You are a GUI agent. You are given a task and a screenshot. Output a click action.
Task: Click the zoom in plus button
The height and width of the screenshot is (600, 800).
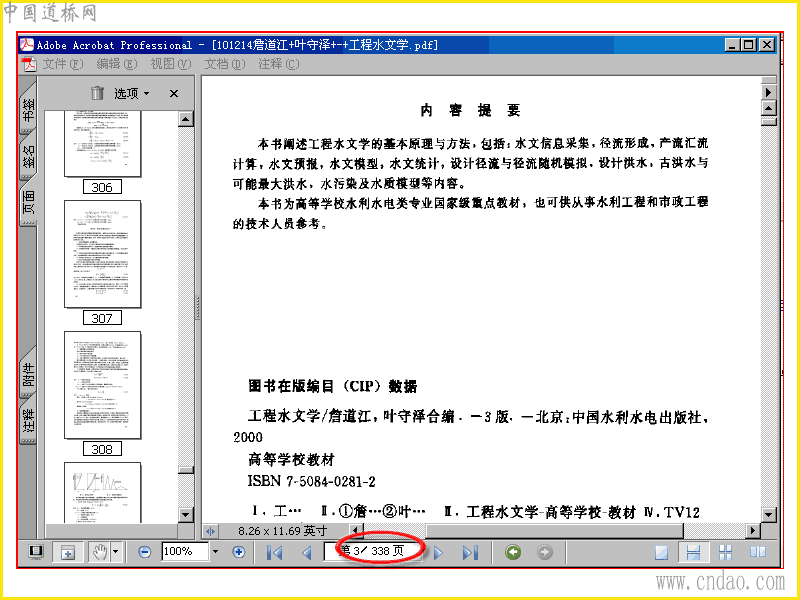point(238,552)
